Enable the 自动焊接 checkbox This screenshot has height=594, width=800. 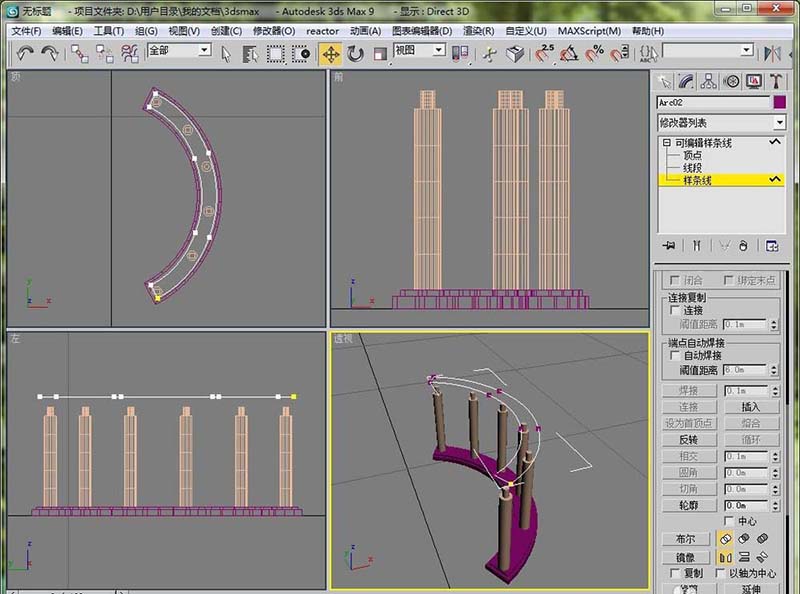(674, 355)
